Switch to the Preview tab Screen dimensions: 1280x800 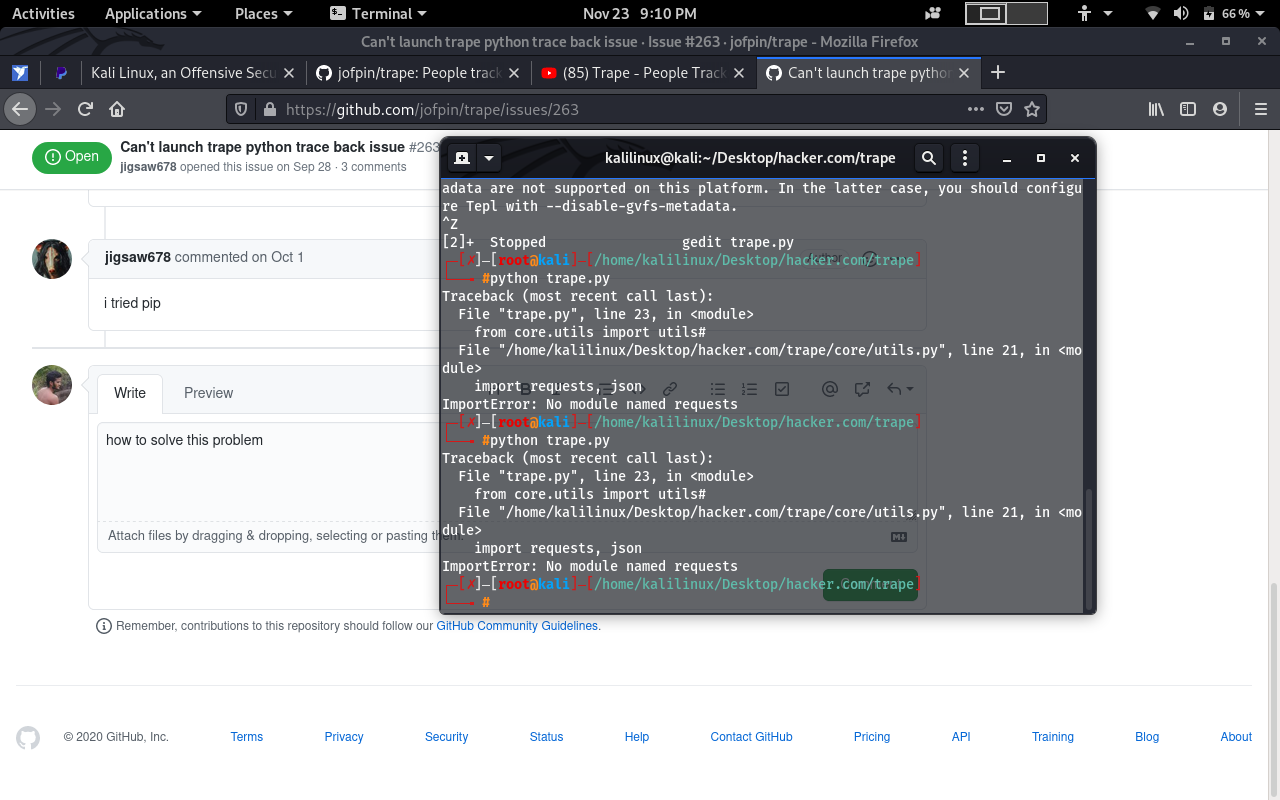(x=208, y=393)
